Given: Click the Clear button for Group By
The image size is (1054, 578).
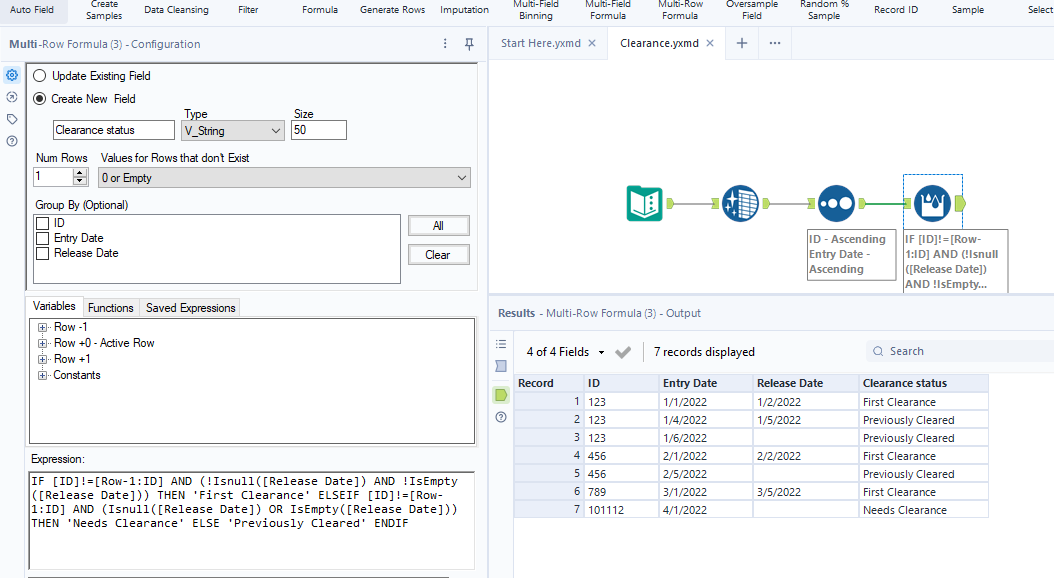Looking at the screenshot, I should click(x=438, y=255).
